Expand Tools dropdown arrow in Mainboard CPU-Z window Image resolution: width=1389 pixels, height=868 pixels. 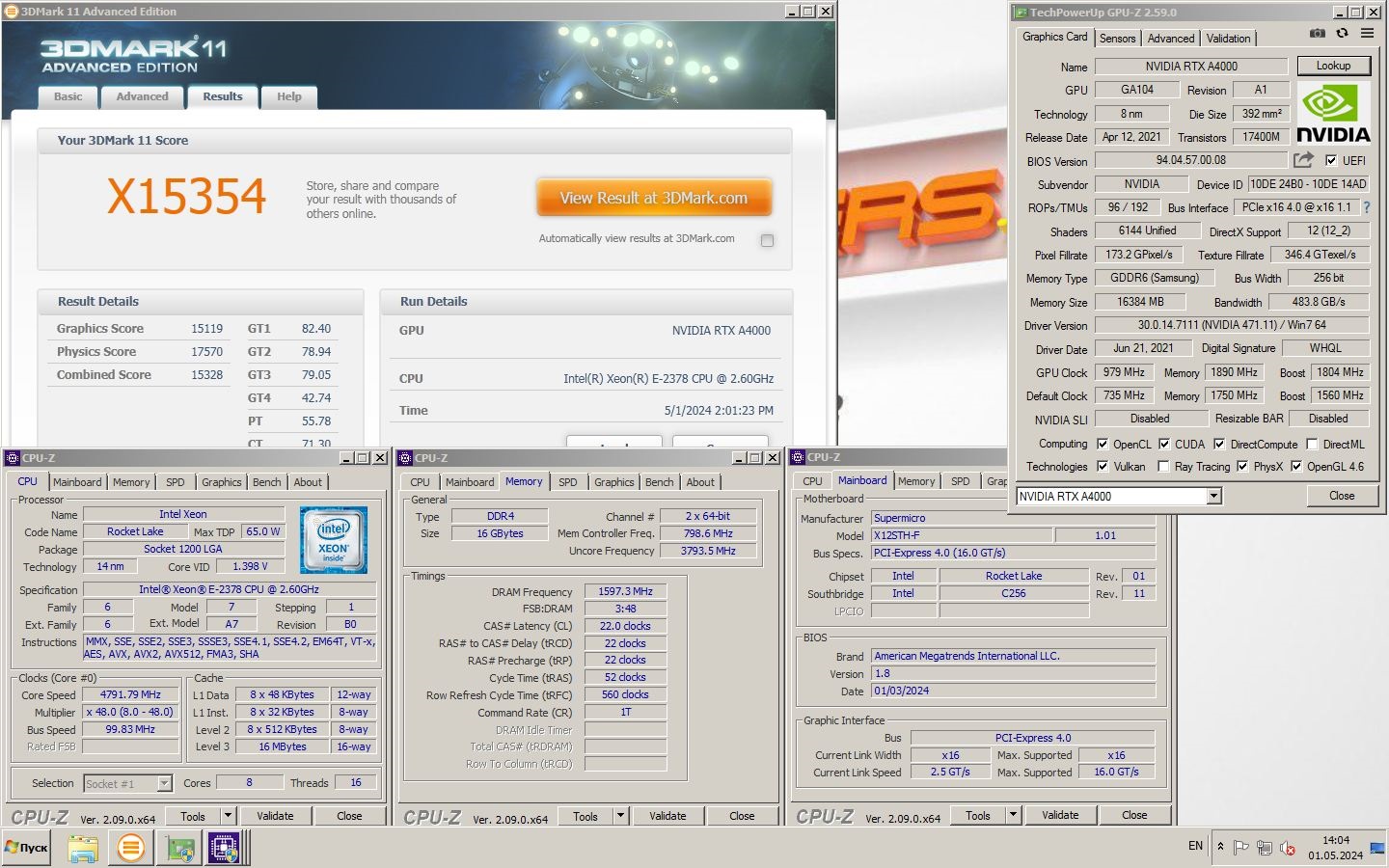click(1014, 815)
